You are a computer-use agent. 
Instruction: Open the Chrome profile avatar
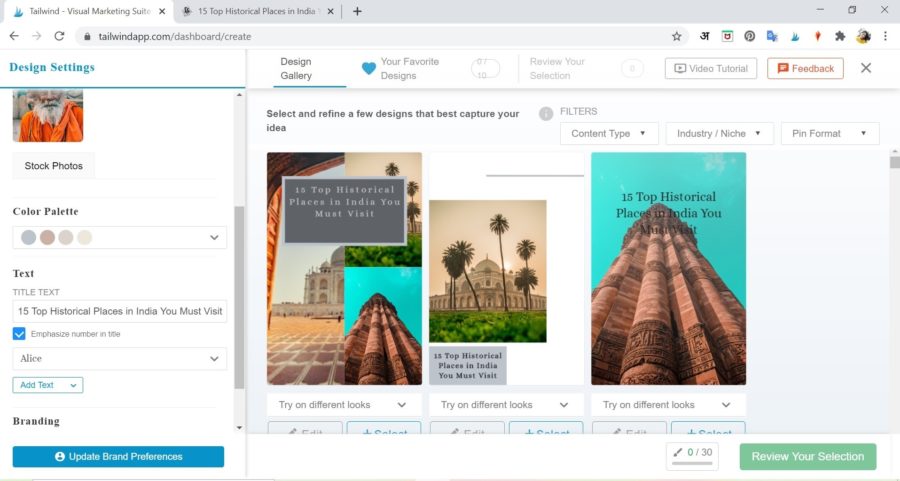tap(863, 36)
